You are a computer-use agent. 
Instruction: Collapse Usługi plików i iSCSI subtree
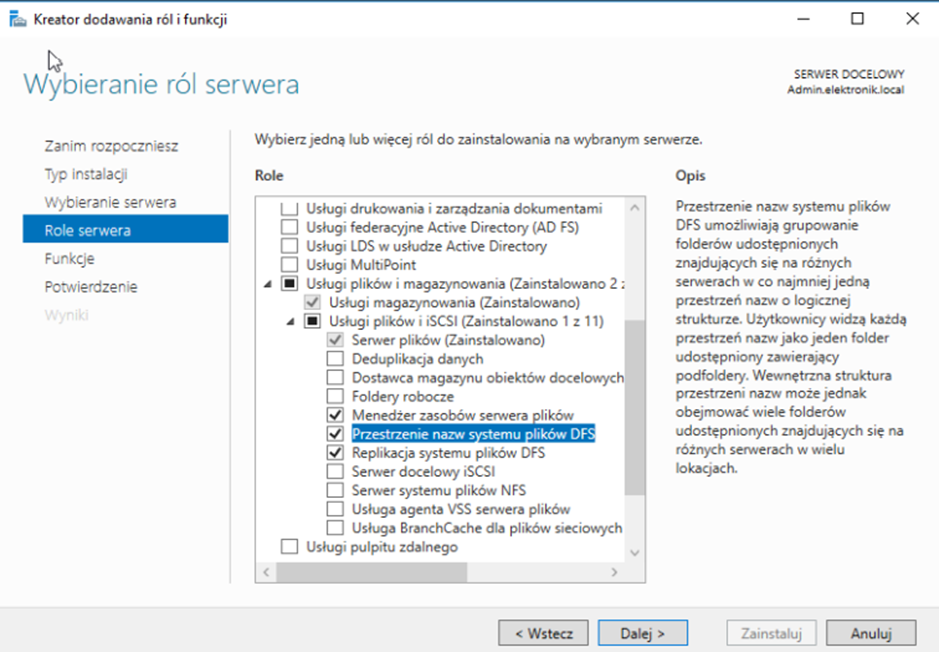tap(290, 322)
